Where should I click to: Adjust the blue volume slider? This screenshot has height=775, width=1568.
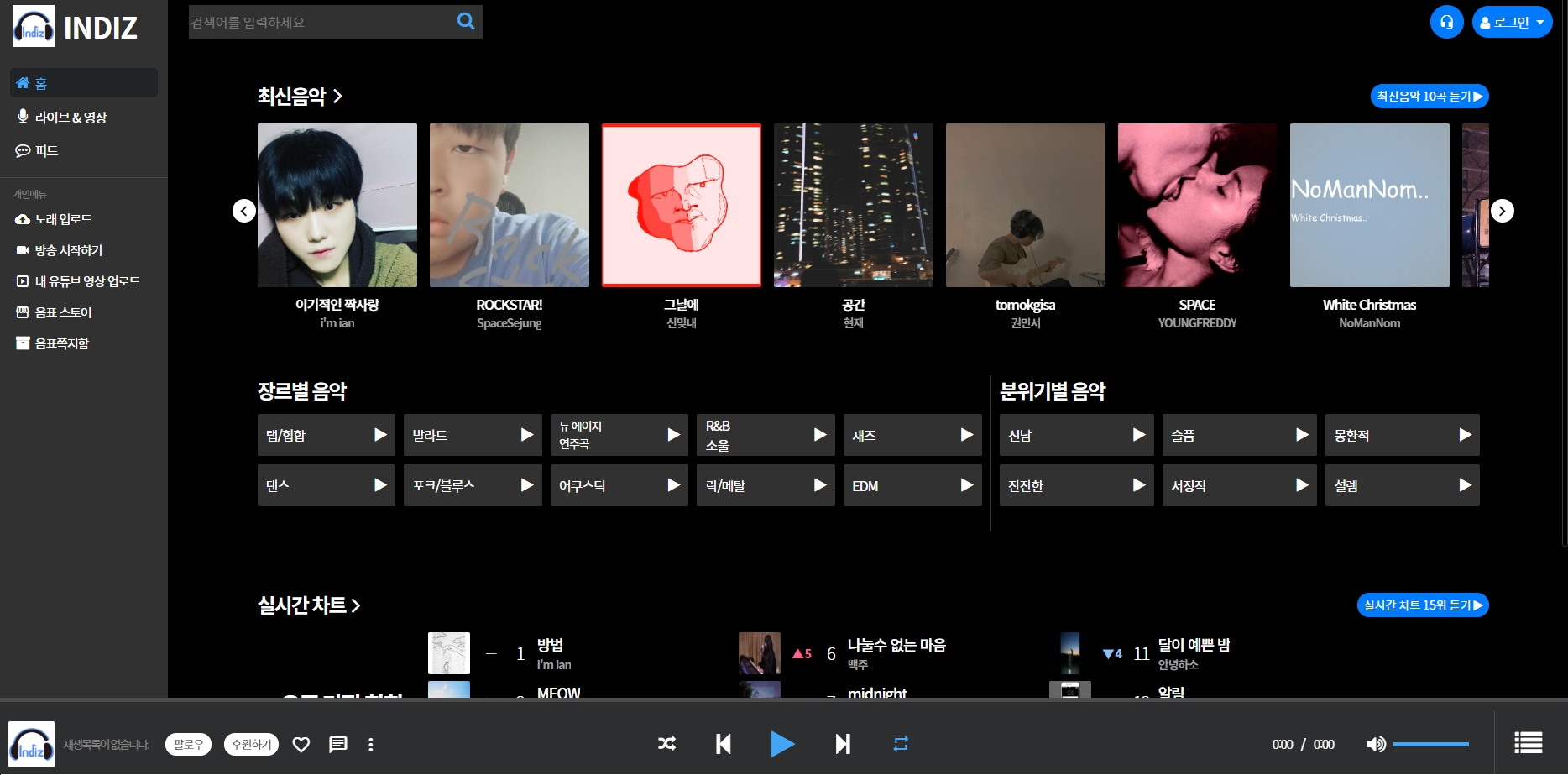click(1431, 744)
